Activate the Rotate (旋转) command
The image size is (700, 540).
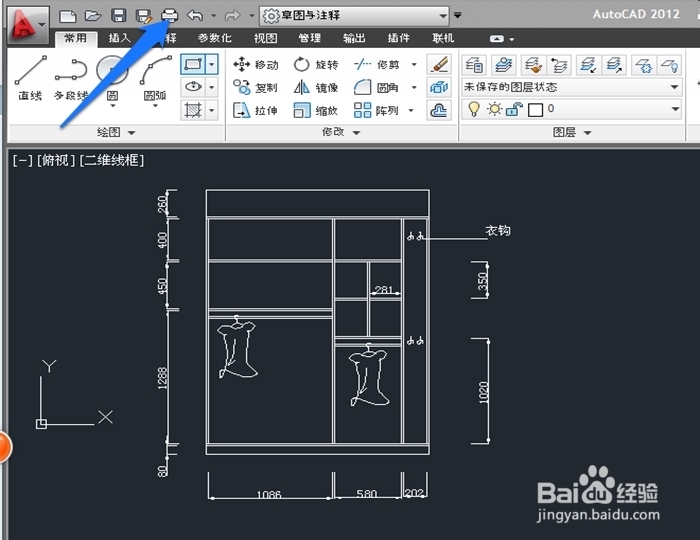pyautogui.click(x=316, y=65)
